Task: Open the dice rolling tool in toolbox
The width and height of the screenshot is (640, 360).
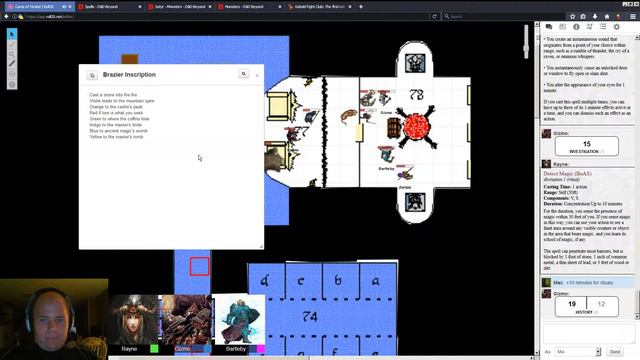Action: point(12,74)
